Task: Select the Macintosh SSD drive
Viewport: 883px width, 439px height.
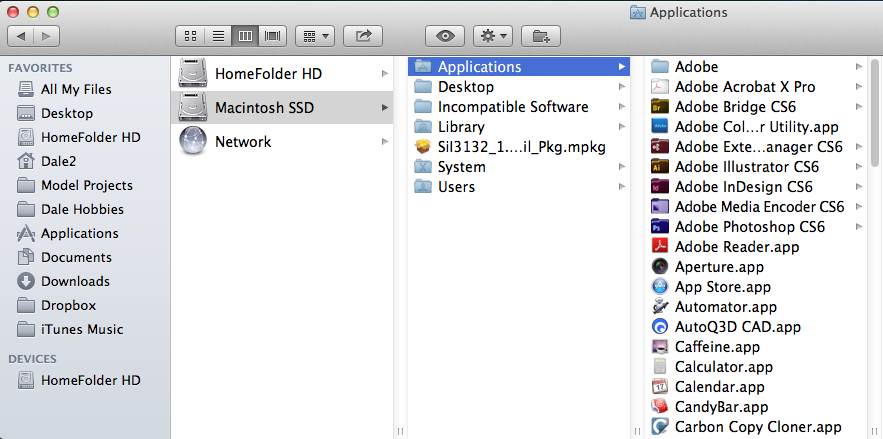Action: click(x=282, y=107)
